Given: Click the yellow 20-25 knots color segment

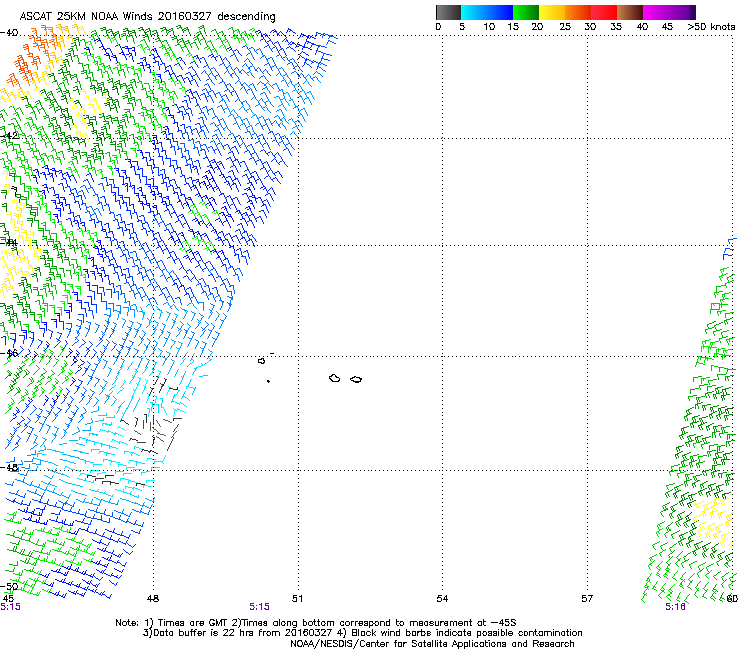Looking at the screenshot, I should tap(552, 12).
